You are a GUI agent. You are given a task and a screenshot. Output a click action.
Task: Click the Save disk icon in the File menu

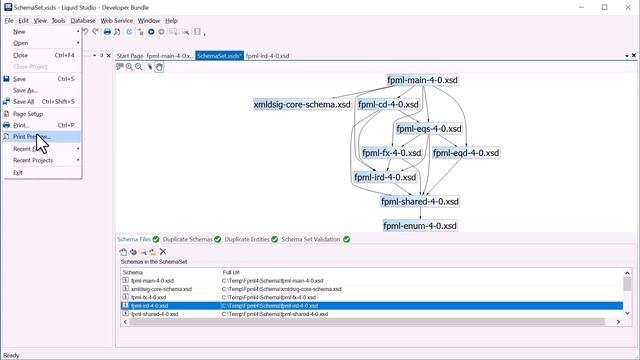pyautogui.click(x=6, y=79)
